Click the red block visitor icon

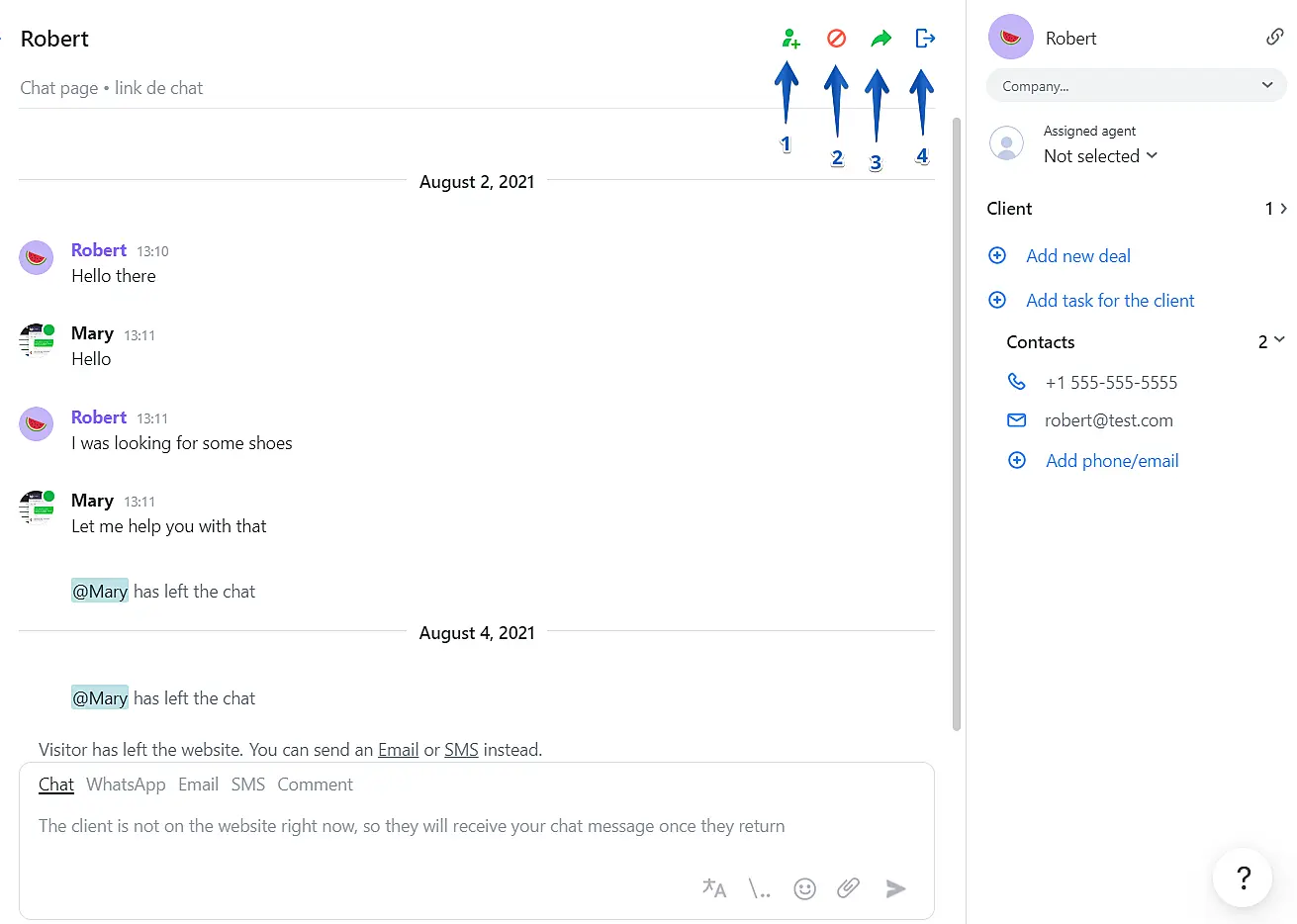pos(836,39)
